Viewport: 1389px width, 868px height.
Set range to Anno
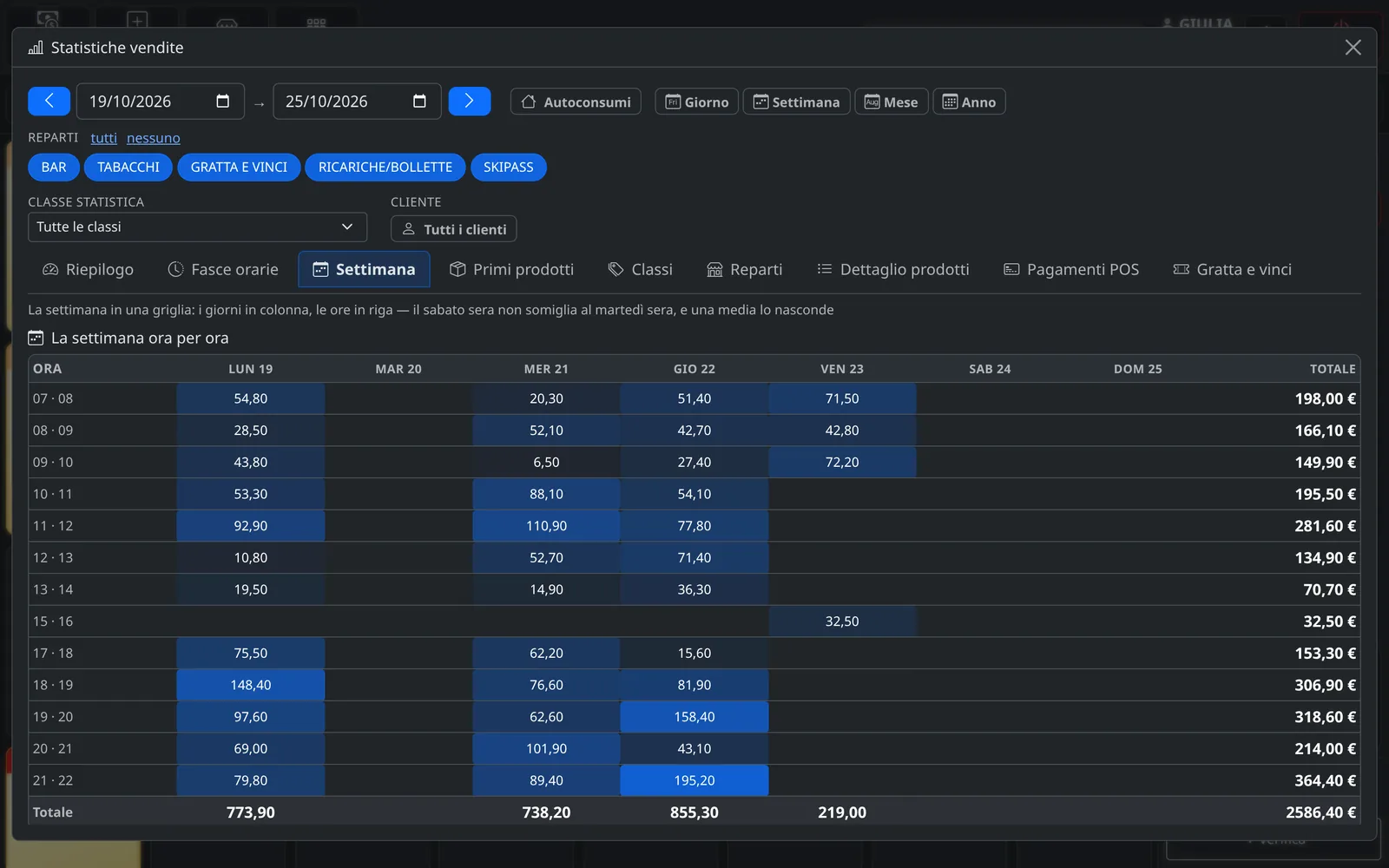(x=969, y=102)
